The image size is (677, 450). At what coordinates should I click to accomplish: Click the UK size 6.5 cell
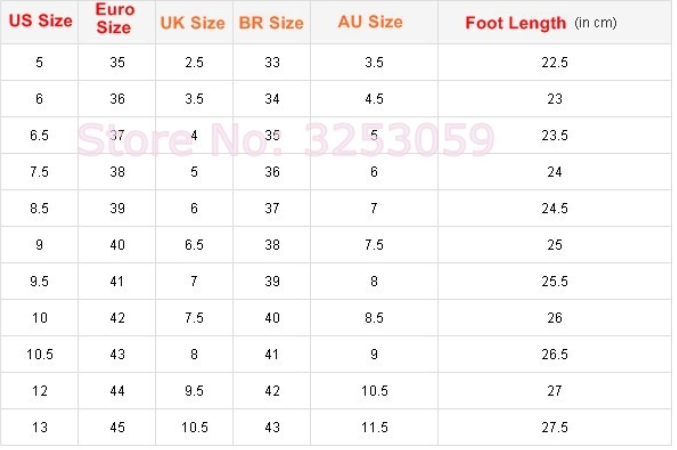194,245
